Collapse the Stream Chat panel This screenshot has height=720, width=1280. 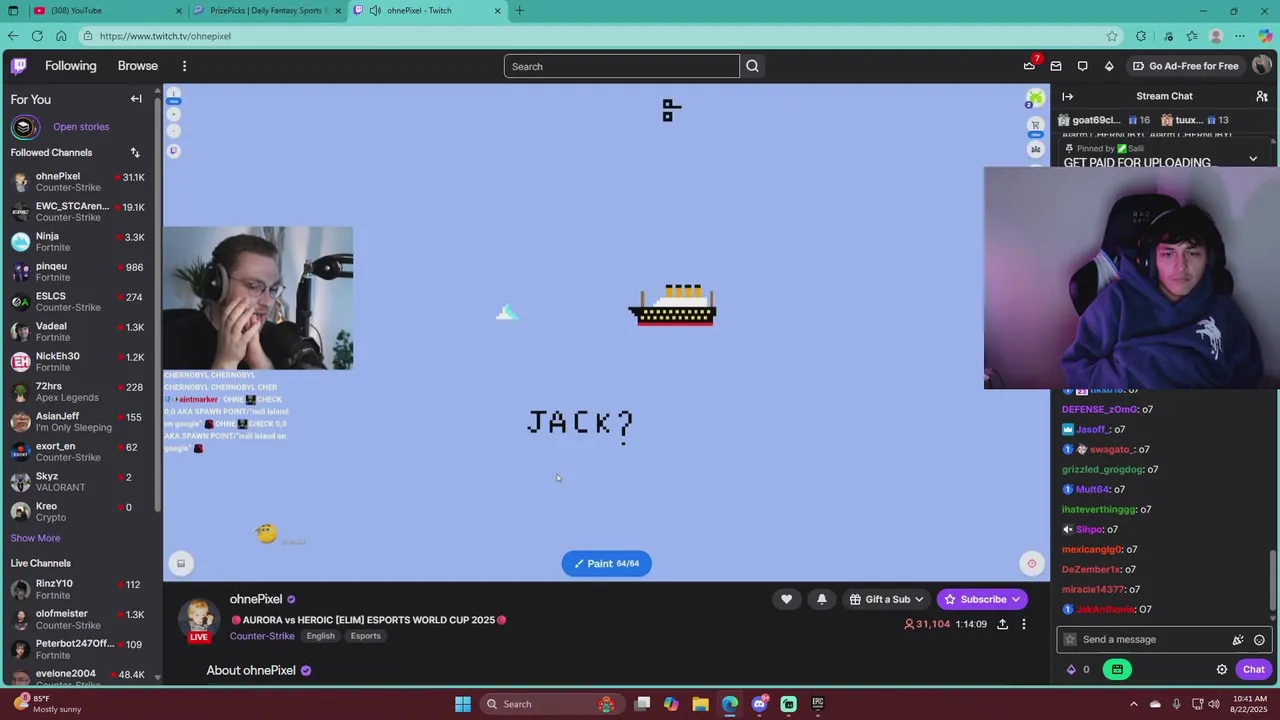click(1068, 96)
